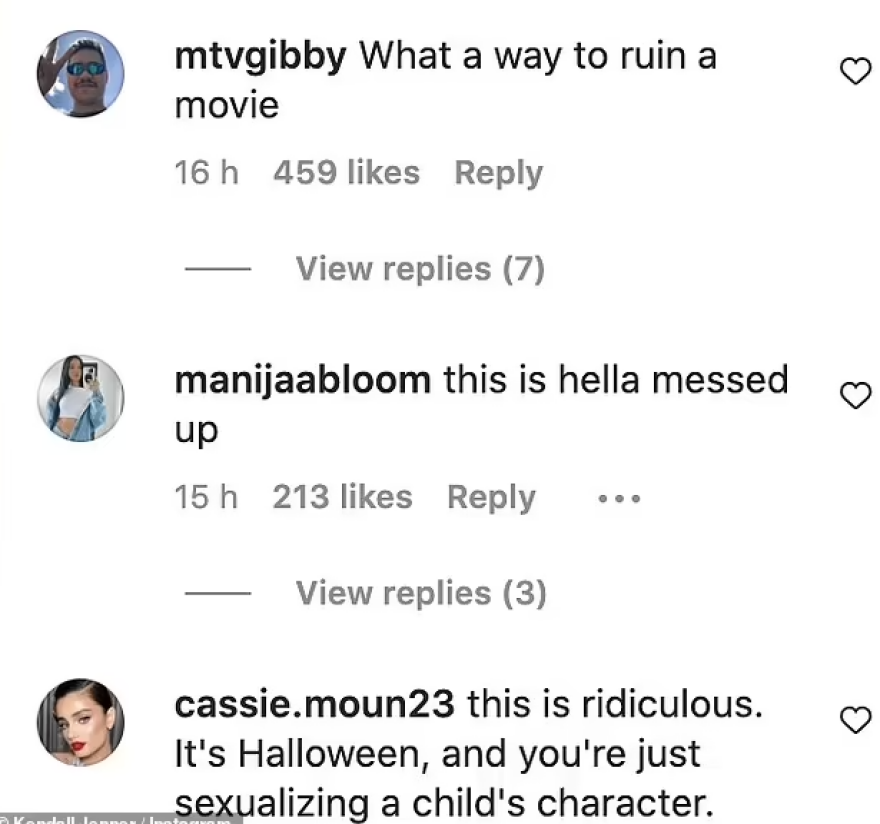See who gave 213 likes

click(342, 498)
